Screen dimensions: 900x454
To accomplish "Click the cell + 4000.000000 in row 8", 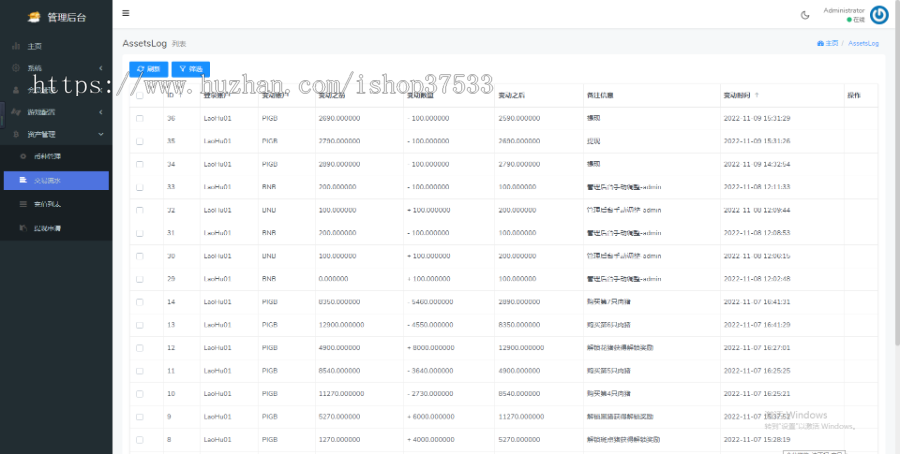I will pyautogui.click(x=430, y=440).
